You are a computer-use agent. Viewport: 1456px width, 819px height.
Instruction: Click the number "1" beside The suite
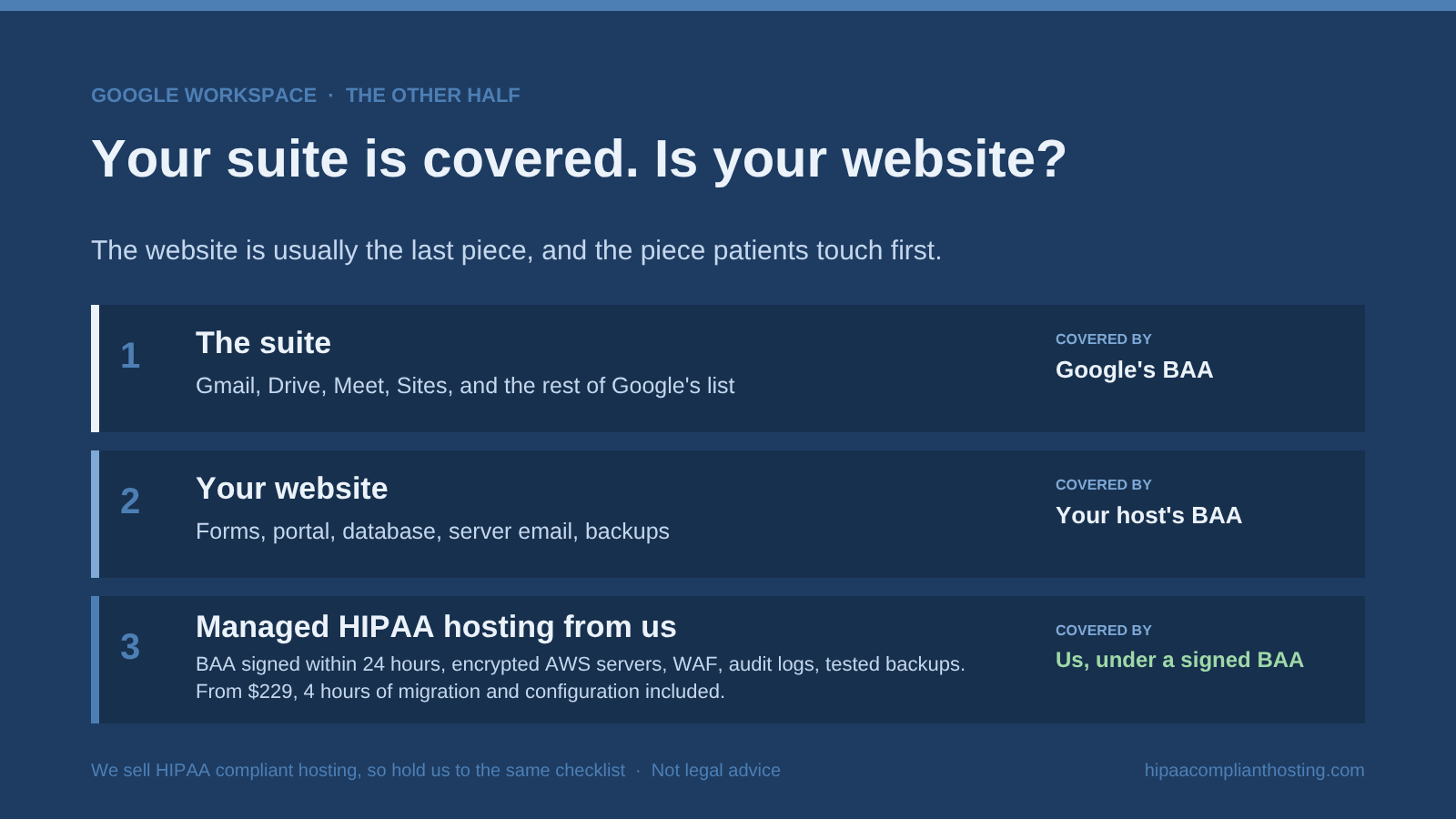point(130,356)
